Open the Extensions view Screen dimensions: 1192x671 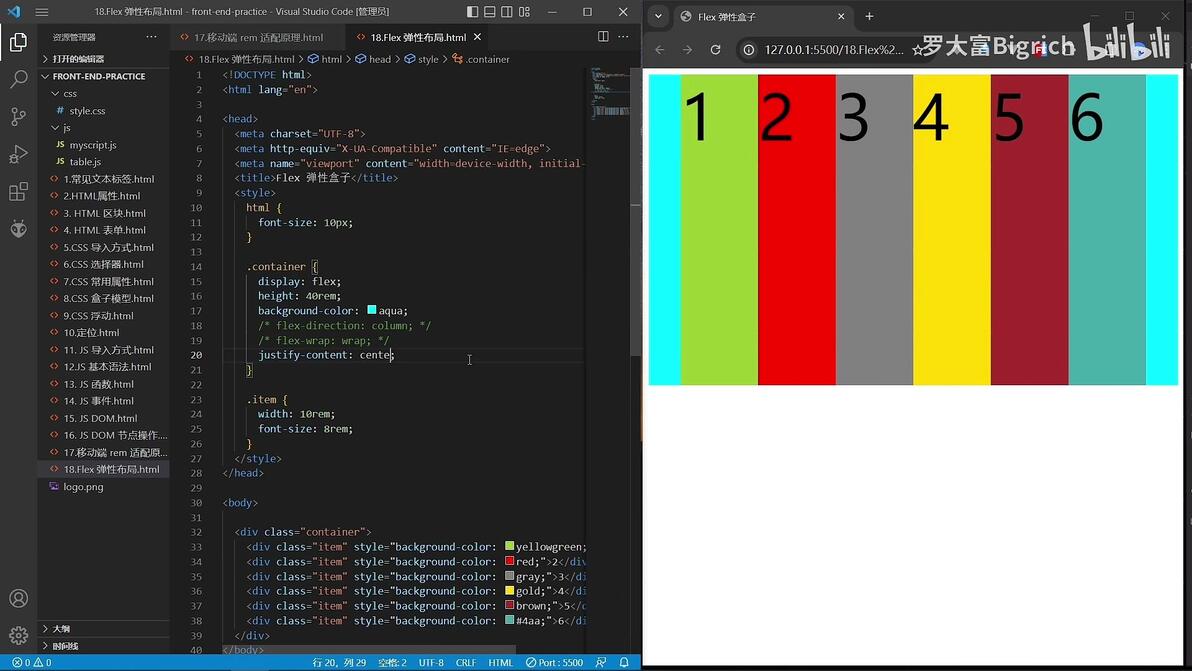click(x=18, y=191)
